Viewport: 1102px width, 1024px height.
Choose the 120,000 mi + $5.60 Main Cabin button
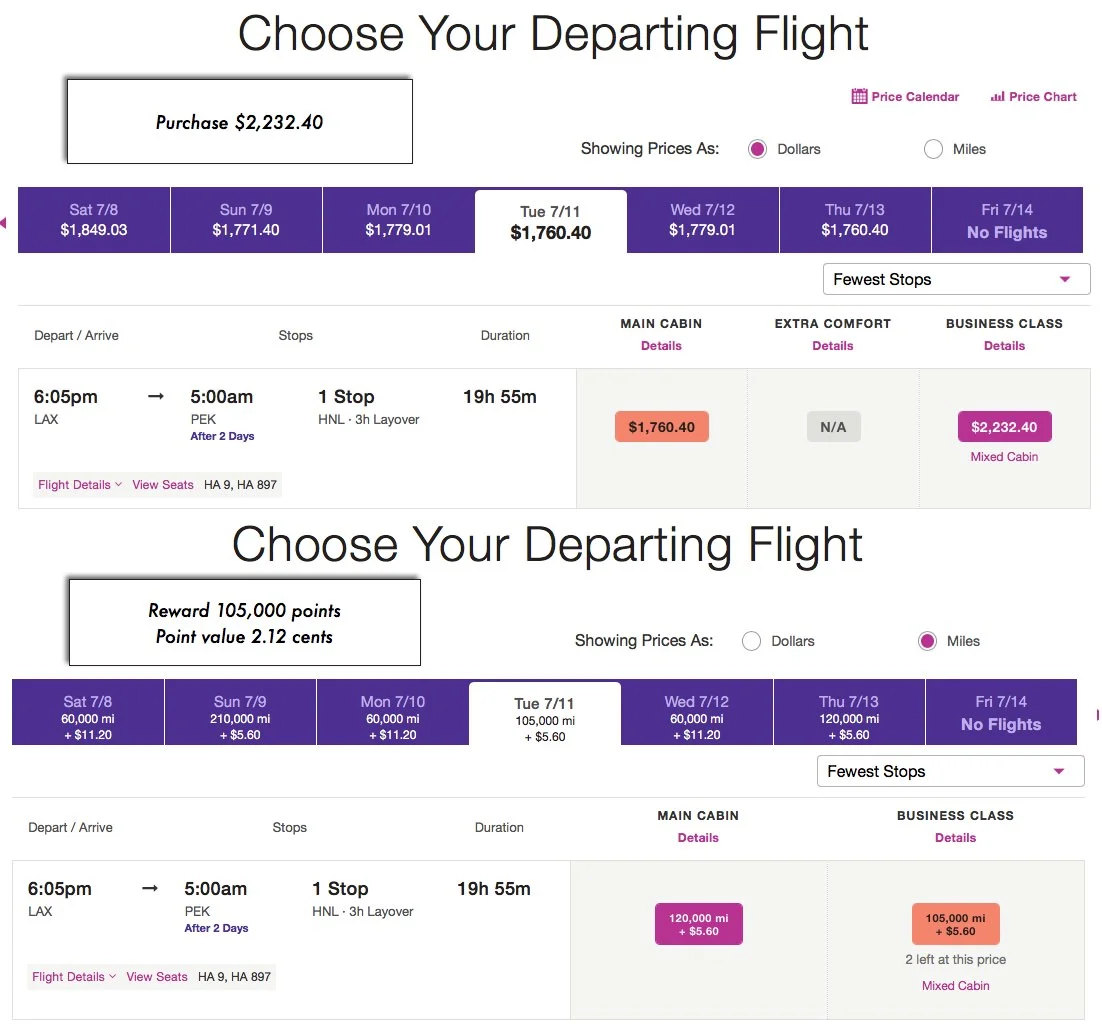click(699, 924)
